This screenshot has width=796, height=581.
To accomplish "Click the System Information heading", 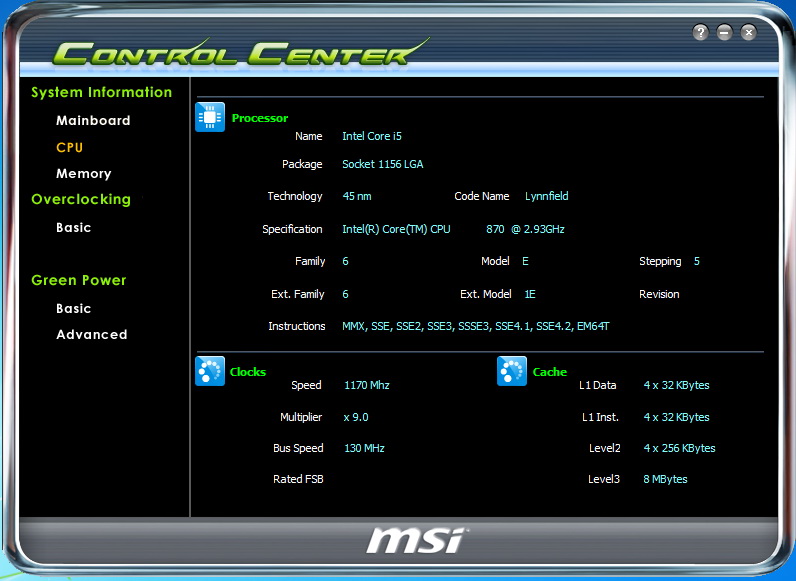I will pos(101,92).
